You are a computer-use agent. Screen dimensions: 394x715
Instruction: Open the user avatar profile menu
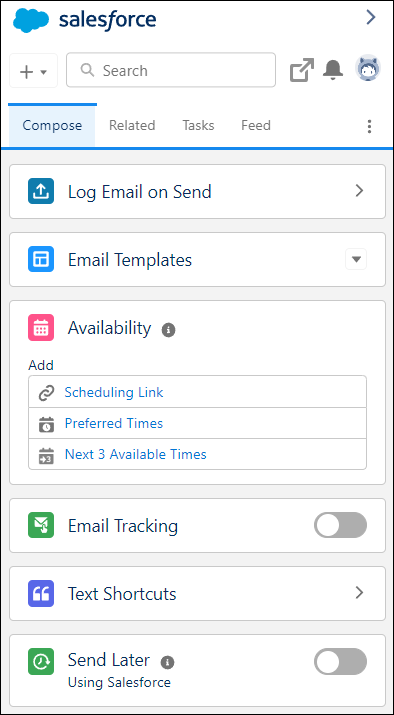click(368, 69)
